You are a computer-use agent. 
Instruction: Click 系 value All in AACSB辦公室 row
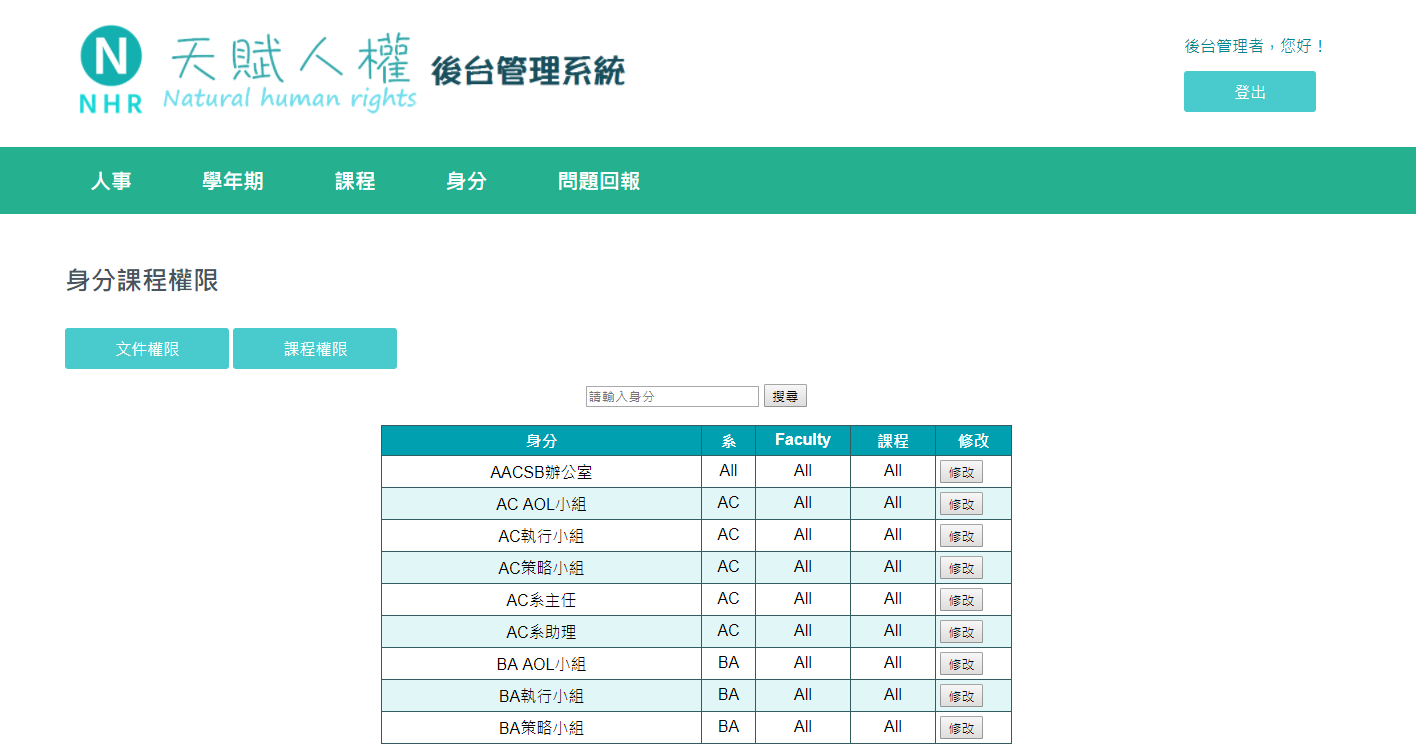(728, 470)
